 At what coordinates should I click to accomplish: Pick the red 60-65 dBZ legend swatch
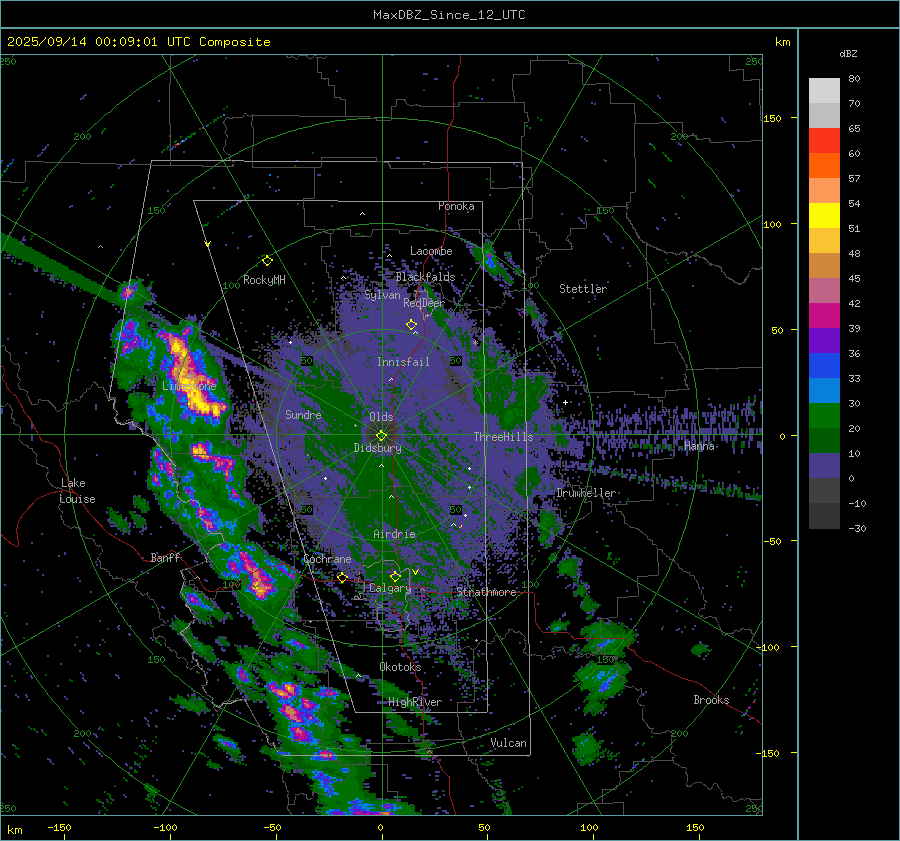pos(824,141)
